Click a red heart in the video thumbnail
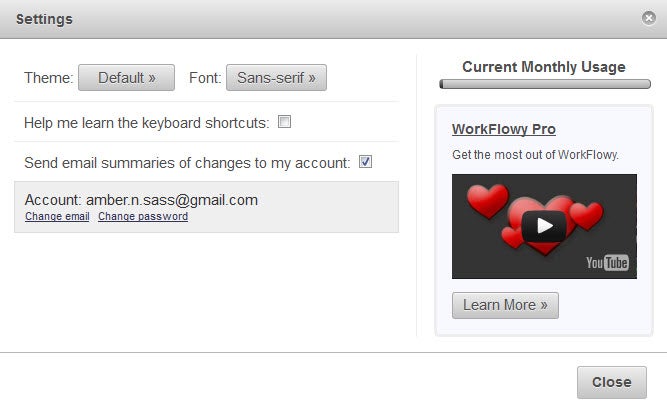Image resolution: width=667 pixels, height=410 pixels. click(487, 200)
